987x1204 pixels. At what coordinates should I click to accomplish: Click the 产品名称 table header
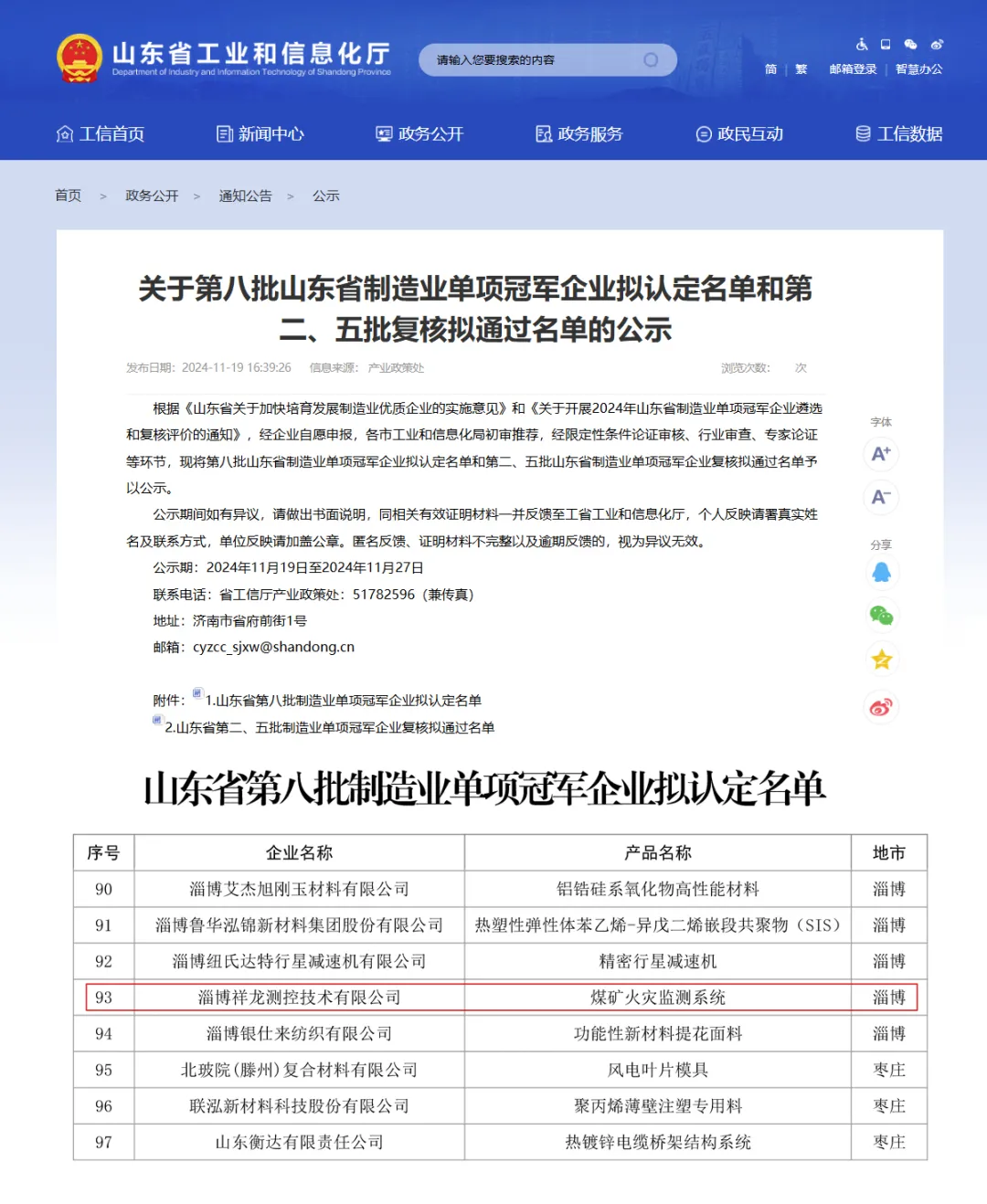(658, 853)
